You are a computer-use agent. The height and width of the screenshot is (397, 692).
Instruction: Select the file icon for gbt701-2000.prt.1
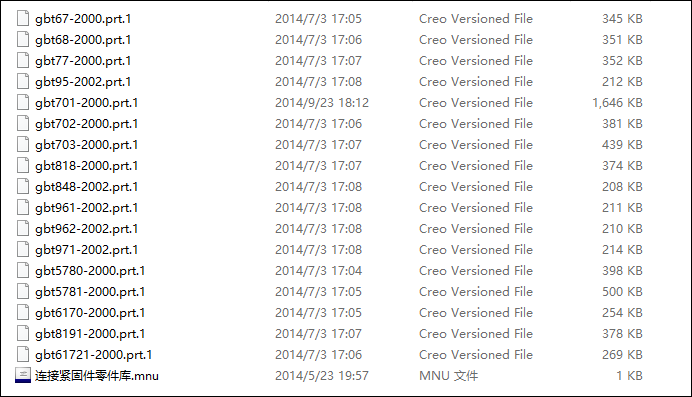pyautogui.click(x=23, y=103)
